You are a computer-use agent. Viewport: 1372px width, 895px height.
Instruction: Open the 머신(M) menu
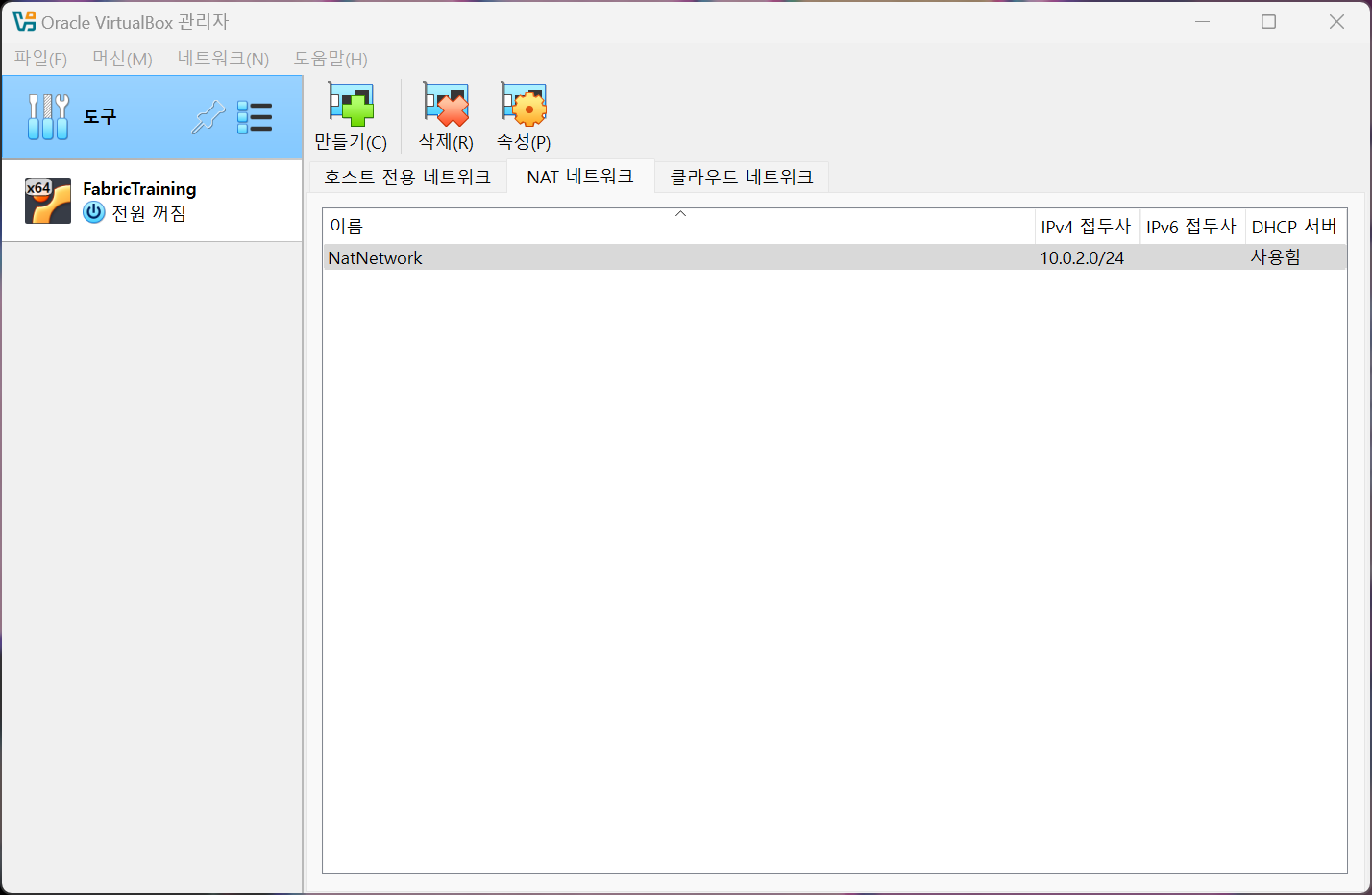point(122,59)
